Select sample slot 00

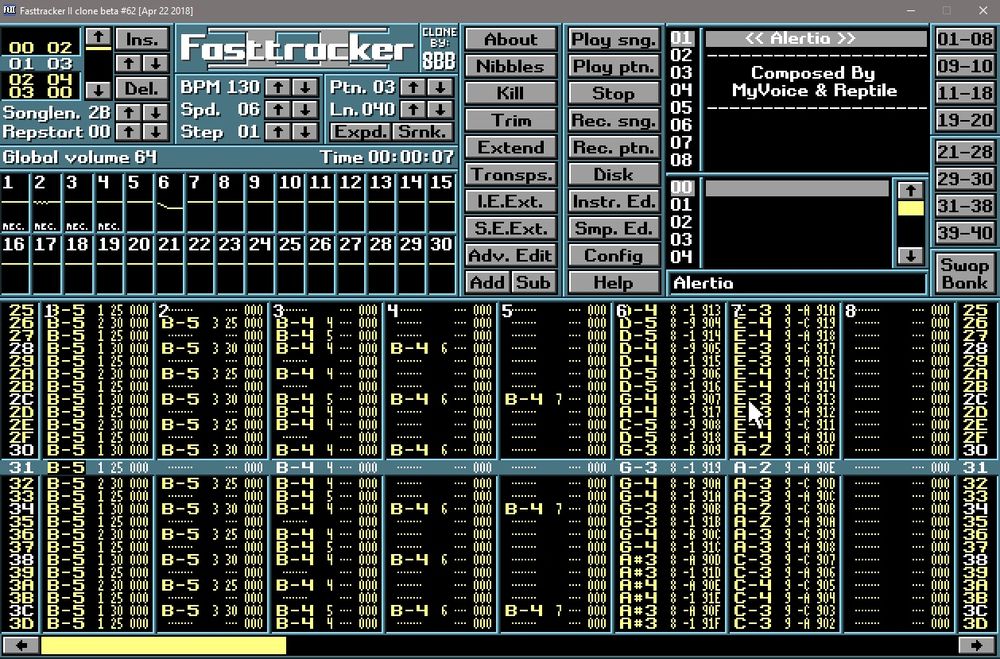coord(797,188)
